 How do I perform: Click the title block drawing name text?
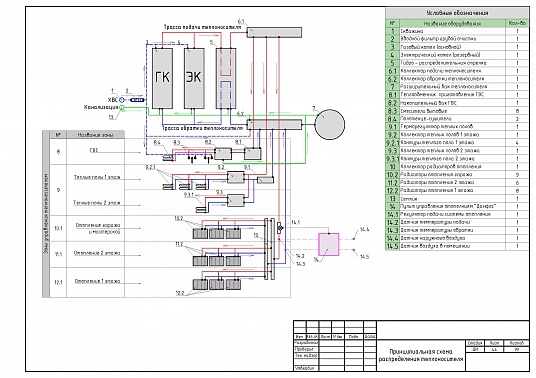tap(421, 355)
